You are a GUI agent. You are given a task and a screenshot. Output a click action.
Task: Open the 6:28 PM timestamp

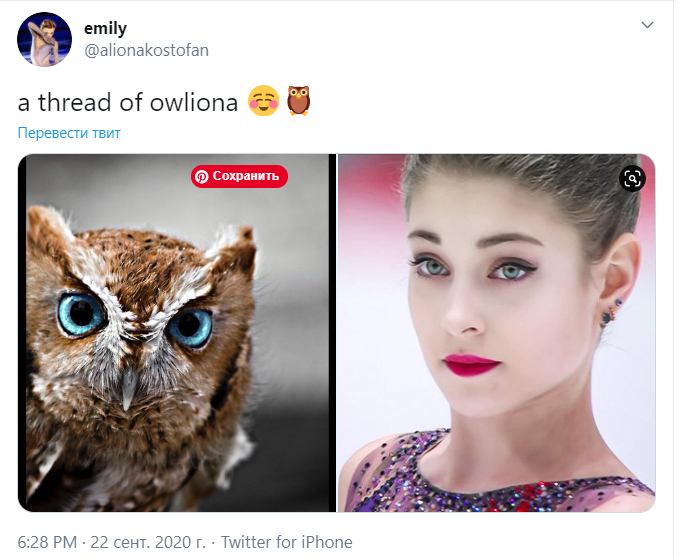[x=48, y=542]
